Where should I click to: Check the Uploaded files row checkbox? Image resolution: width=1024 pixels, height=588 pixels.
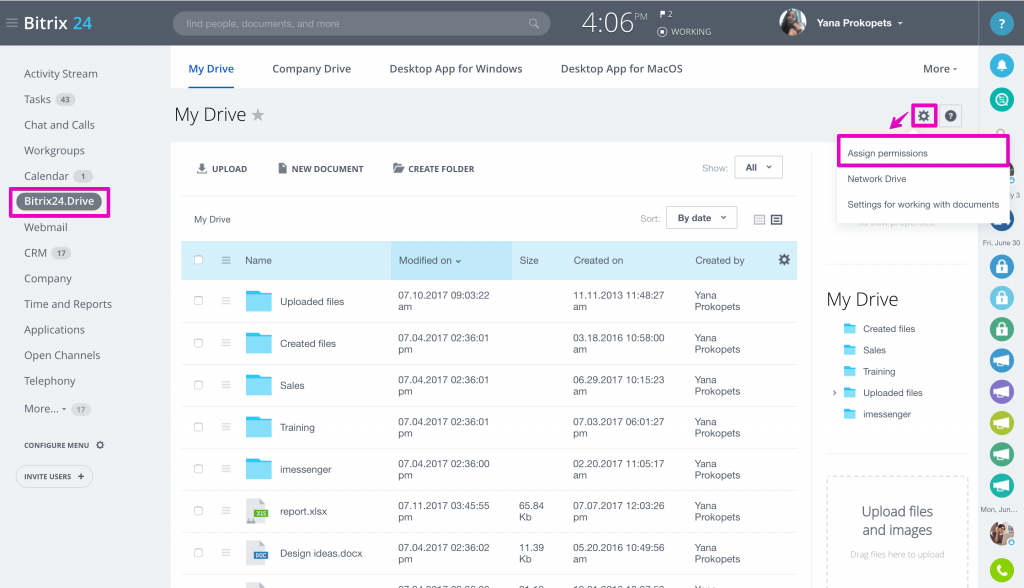pyautogui.click(x=199, y=301)
